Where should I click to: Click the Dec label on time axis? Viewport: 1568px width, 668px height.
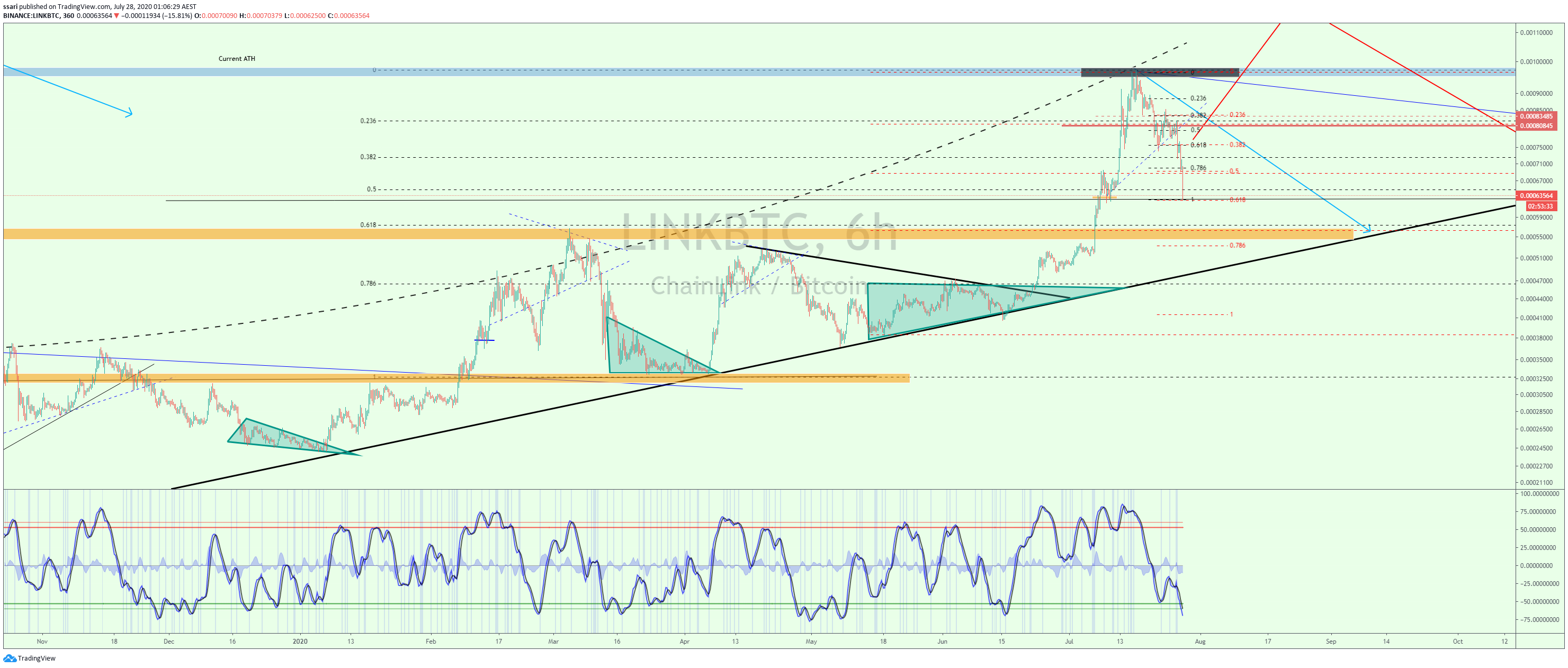[x=168, y=641]
